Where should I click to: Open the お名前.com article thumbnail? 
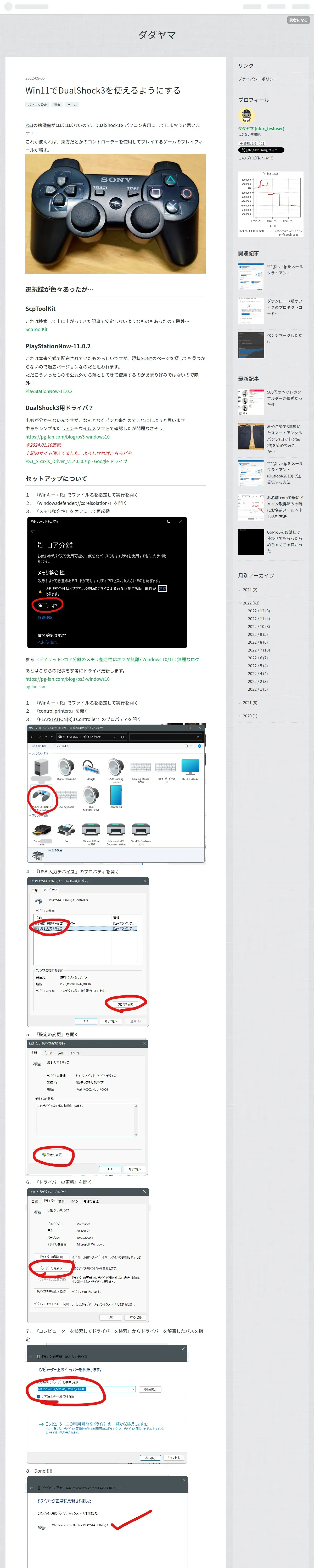[251, 508]
